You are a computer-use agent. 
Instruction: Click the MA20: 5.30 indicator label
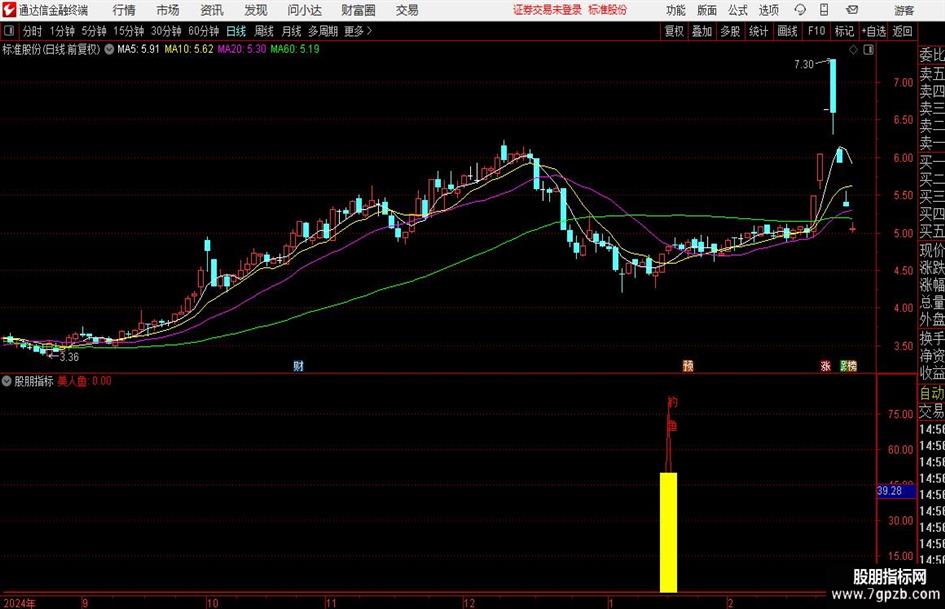pos(242,49)
